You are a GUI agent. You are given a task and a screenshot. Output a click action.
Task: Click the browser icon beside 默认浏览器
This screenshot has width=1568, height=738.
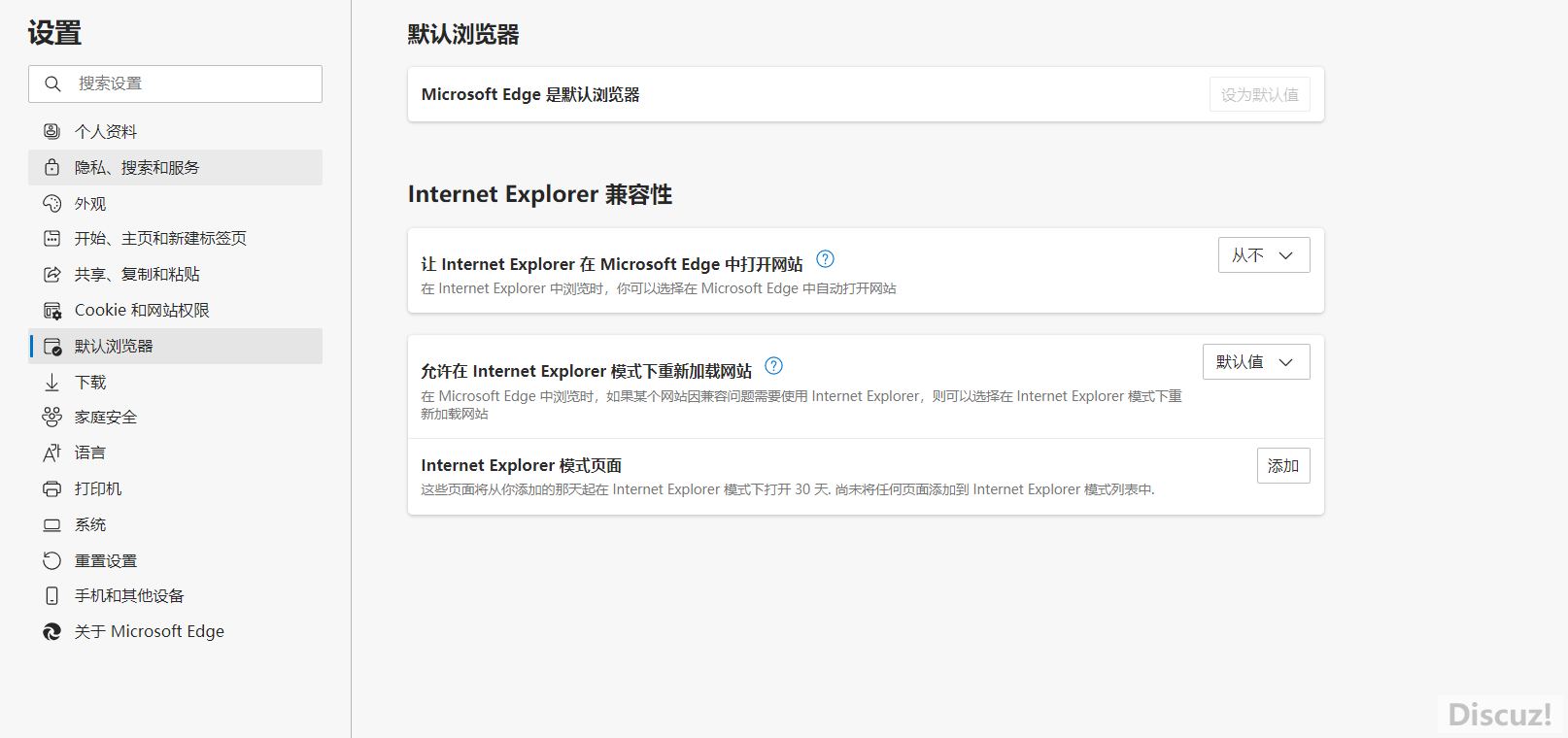52,346
